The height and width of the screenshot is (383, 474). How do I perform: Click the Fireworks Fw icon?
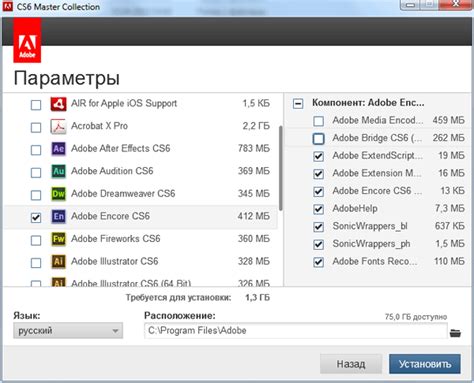coord(58,239)
